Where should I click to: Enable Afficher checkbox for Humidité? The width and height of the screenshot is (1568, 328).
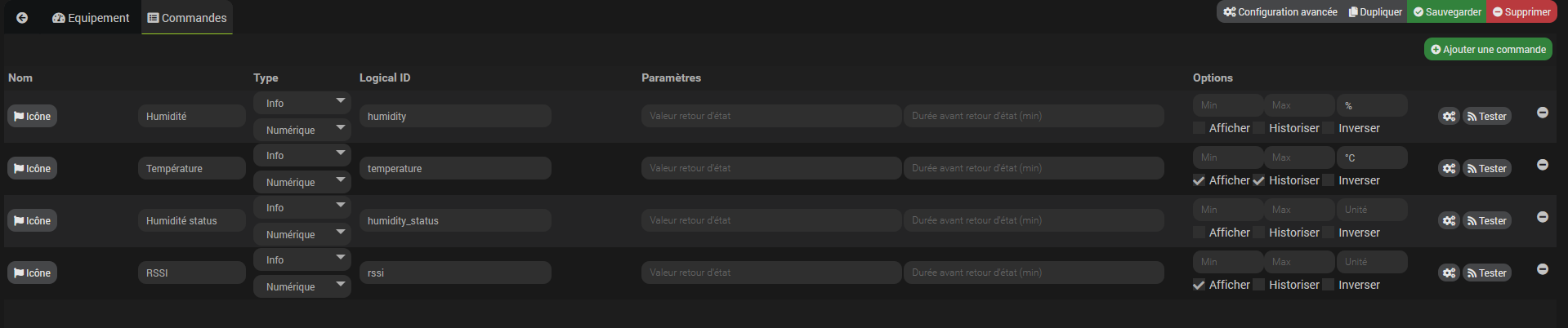click(x=1199, y=128)
